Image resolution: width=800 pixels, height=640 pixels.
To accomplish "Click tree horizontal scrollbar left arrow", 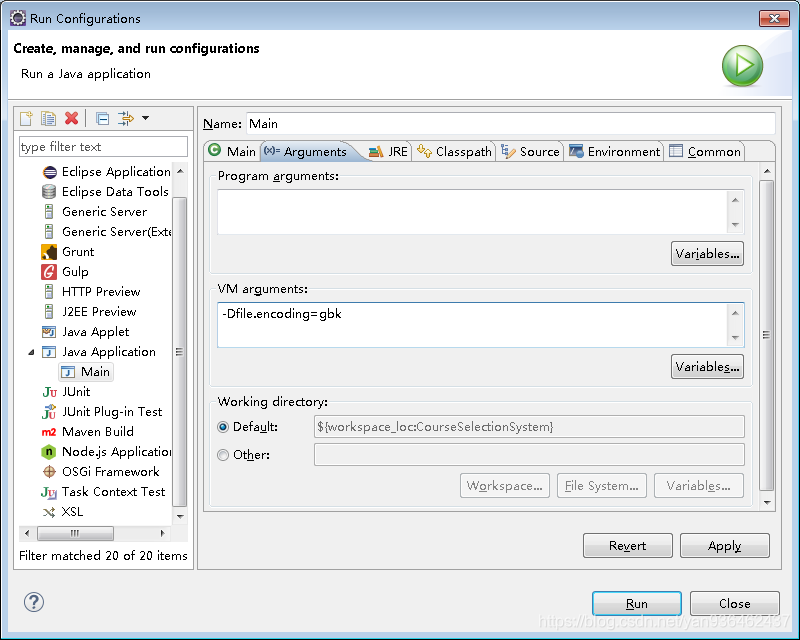I will click(x=27, y=533).
